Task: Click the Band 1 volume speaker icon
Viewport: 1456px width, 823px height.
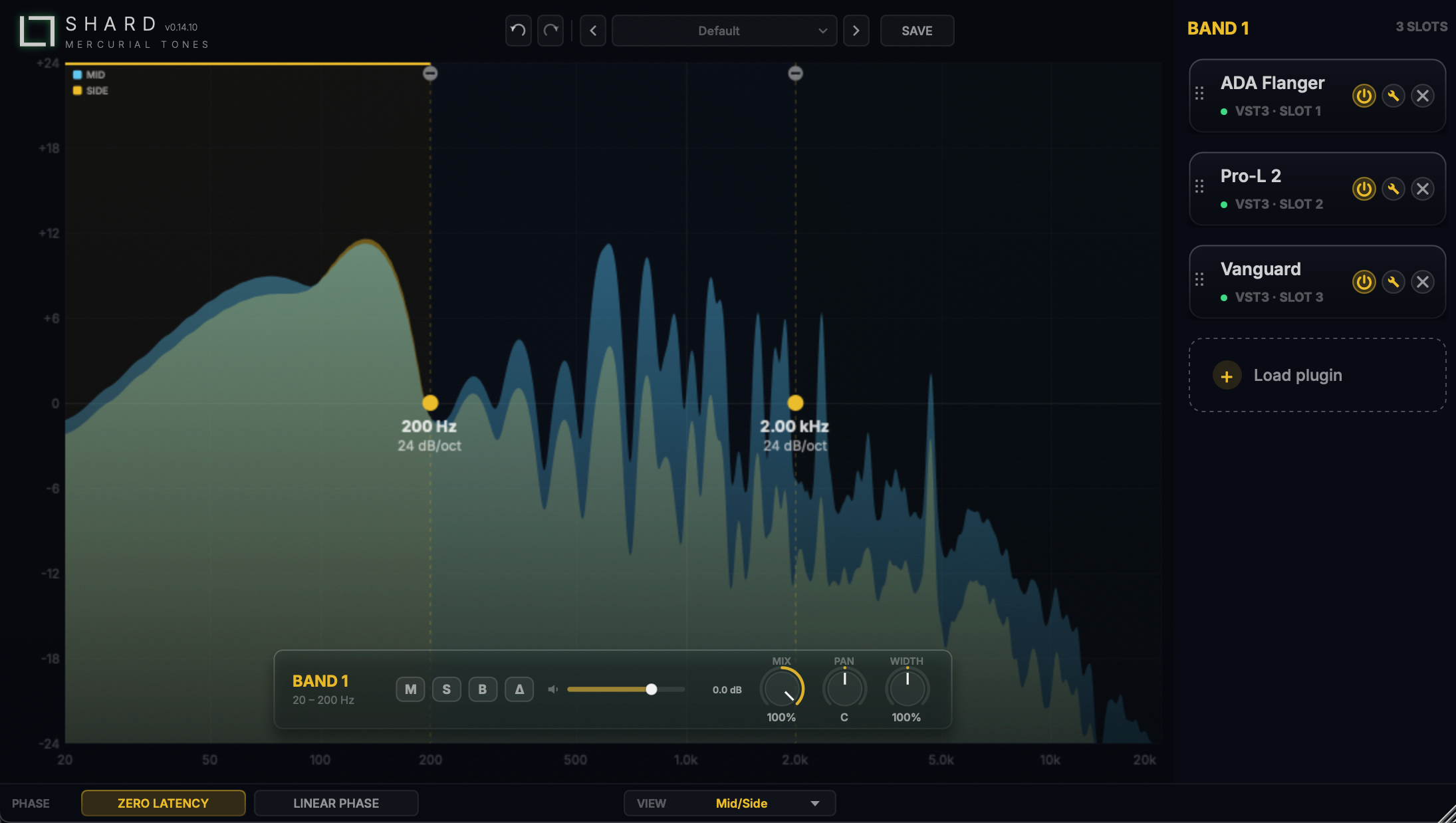Action: (x=552, y=689)
